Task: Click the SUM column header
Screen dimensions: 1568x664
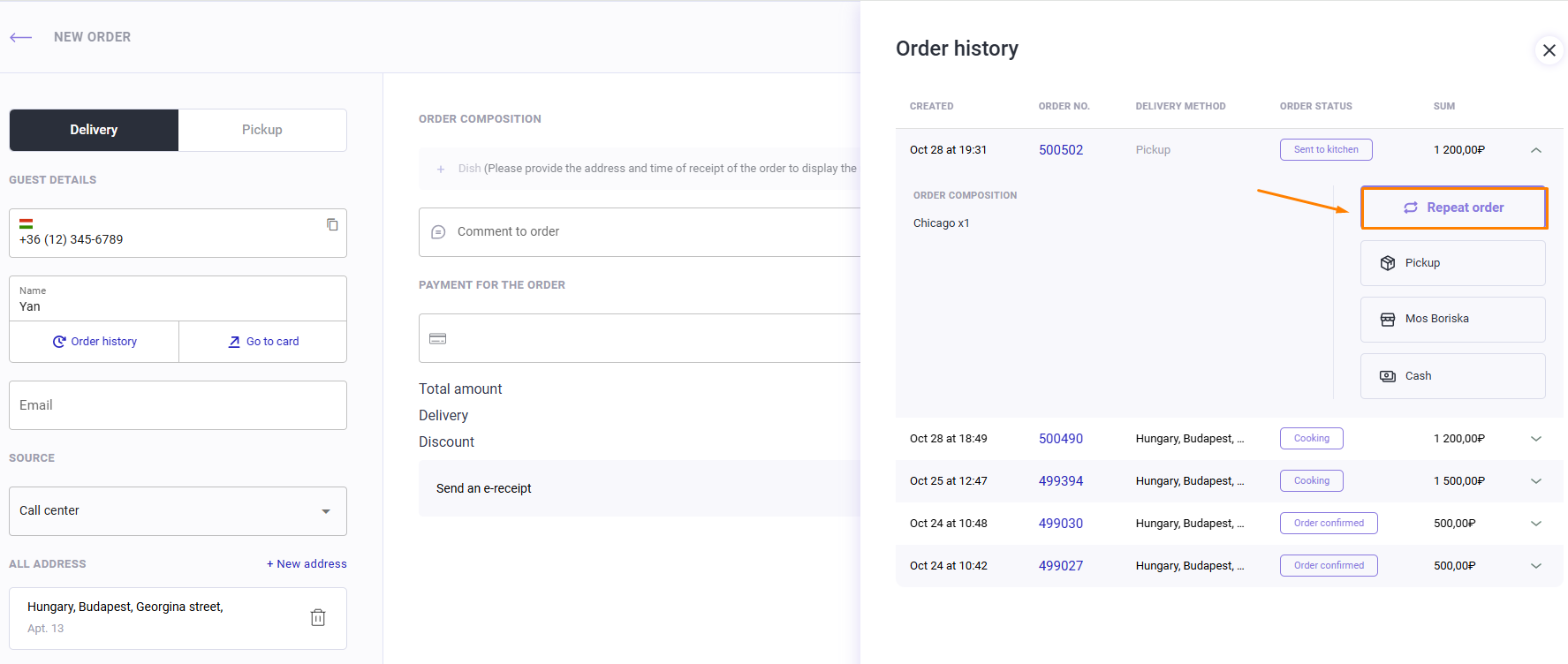Action: click(x=1443, y=106)
